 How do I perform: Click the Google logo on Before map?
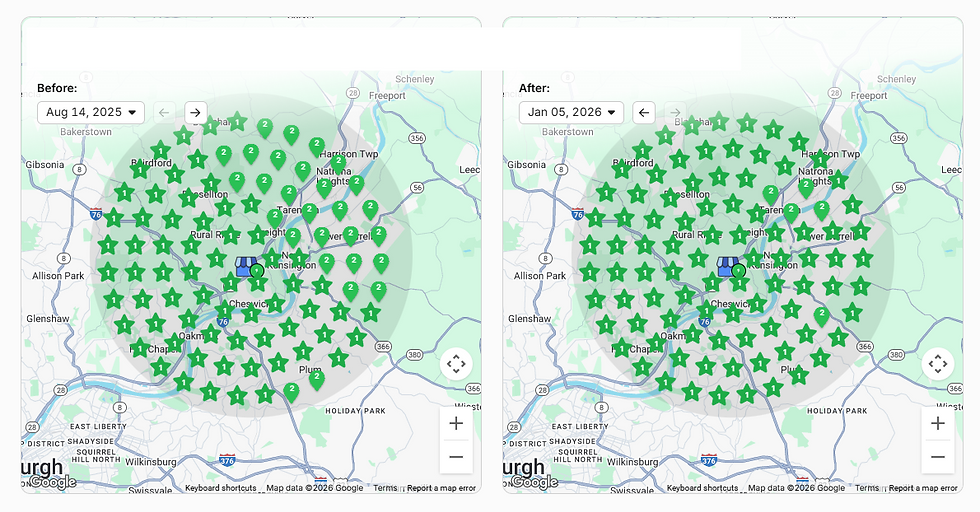(x=53, y=482)
